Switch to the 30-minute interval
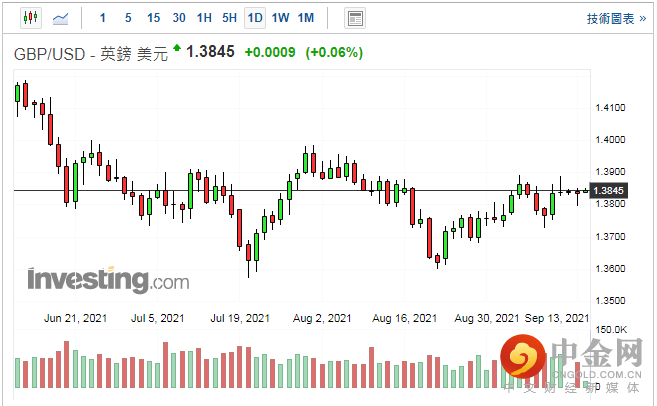This screenshot has width=657, height=406. (179, 18)
